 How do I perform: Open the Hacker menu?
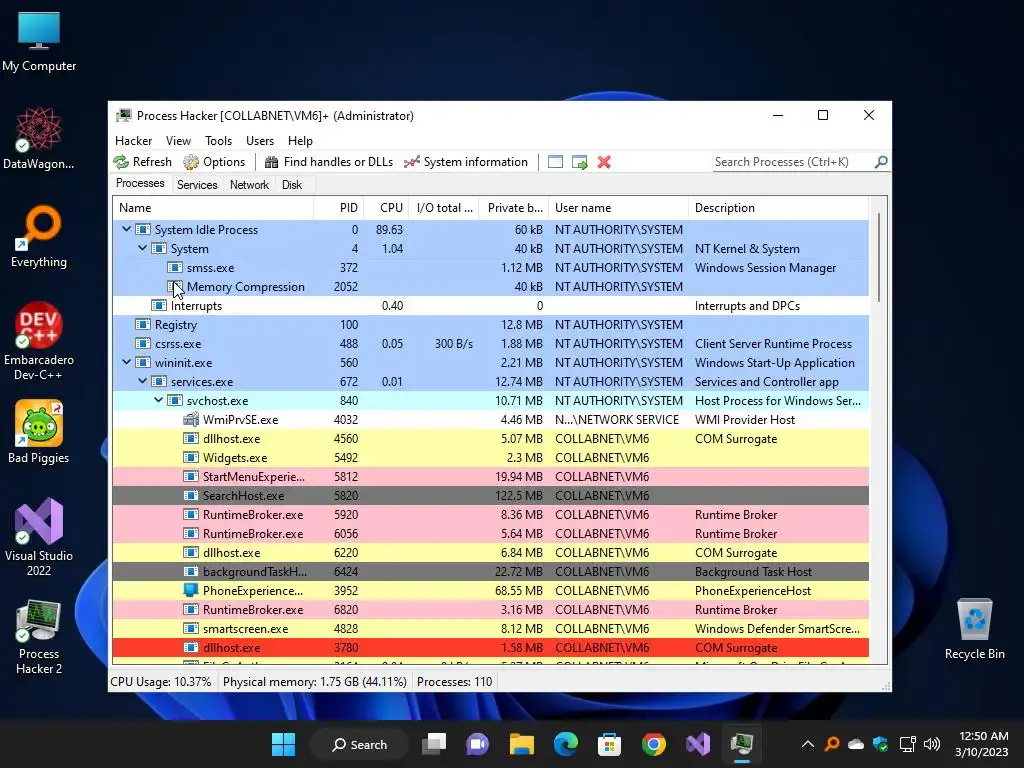coord(133,140)
